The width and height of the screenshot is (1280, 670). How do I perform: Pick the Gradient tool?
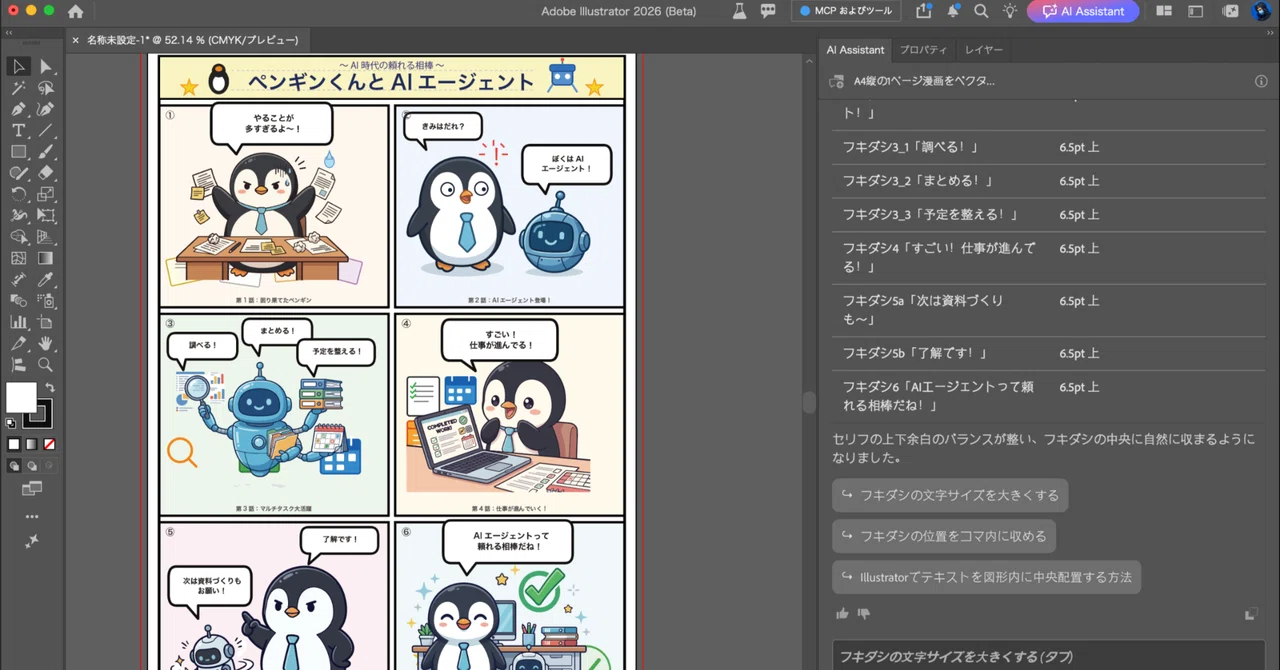[46, 258]
